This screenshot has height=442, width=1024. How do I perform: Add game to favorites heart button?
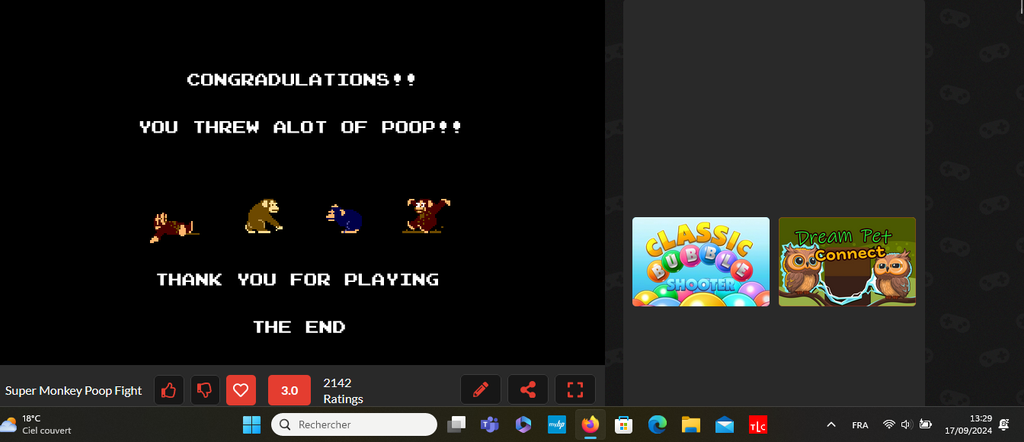coord(241,390)
